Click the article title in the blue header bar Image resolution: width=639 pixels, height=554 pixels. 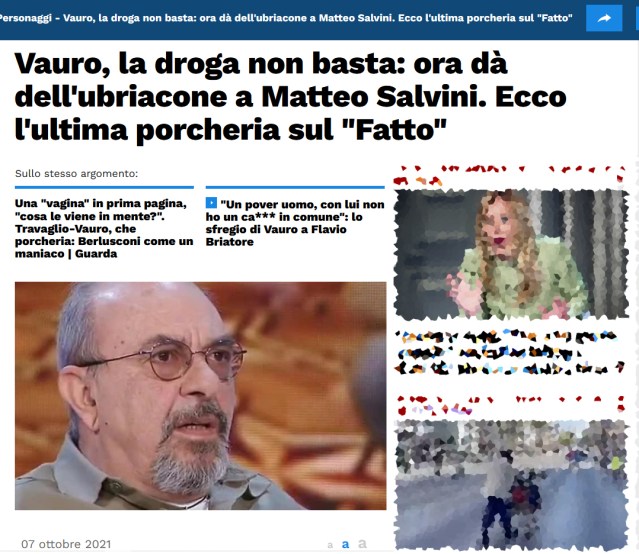click(318, 18)
